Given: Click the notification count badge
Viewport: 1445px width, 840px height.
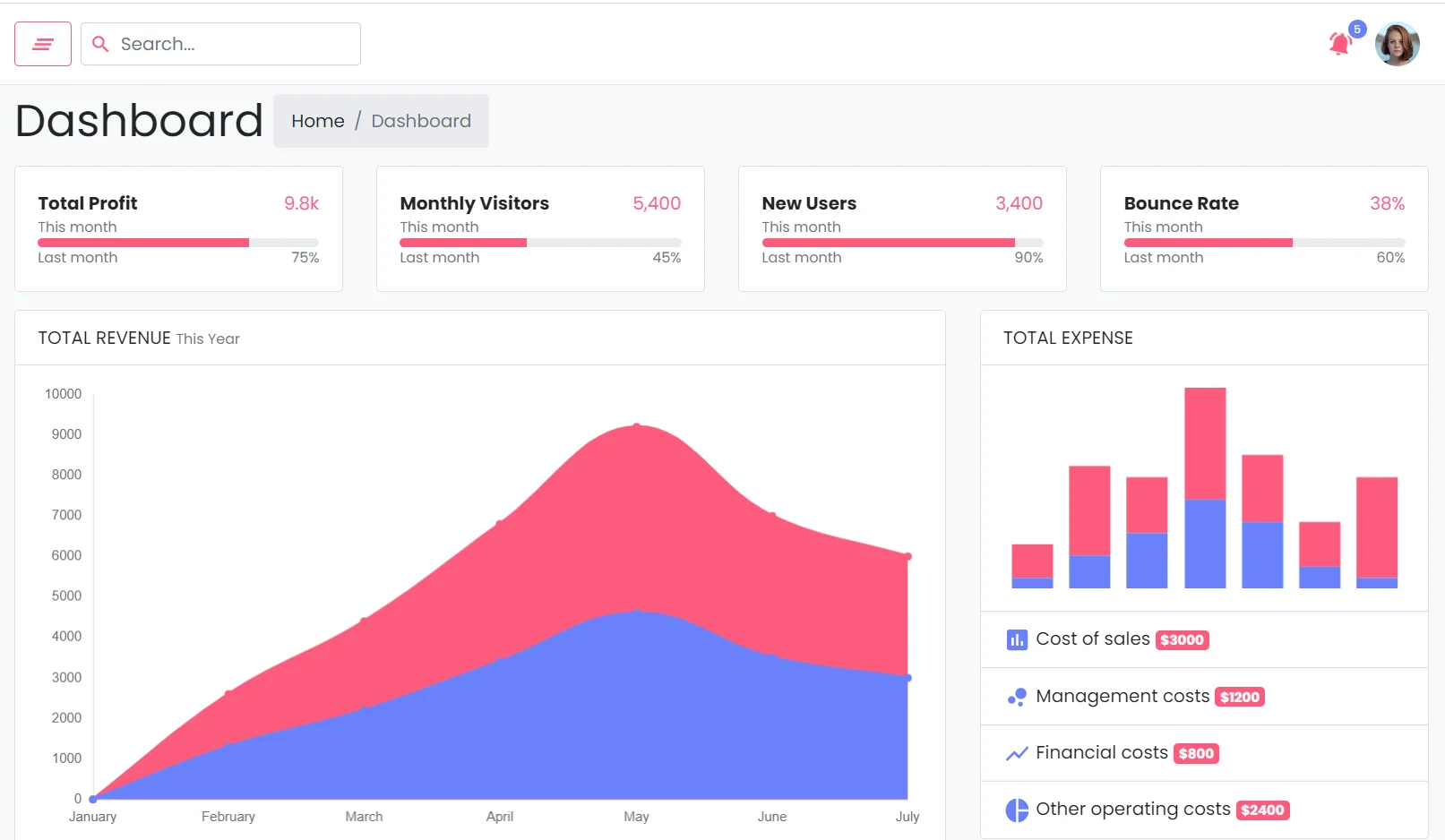Looking at the screenshot, I should (x=1357, y=30).
